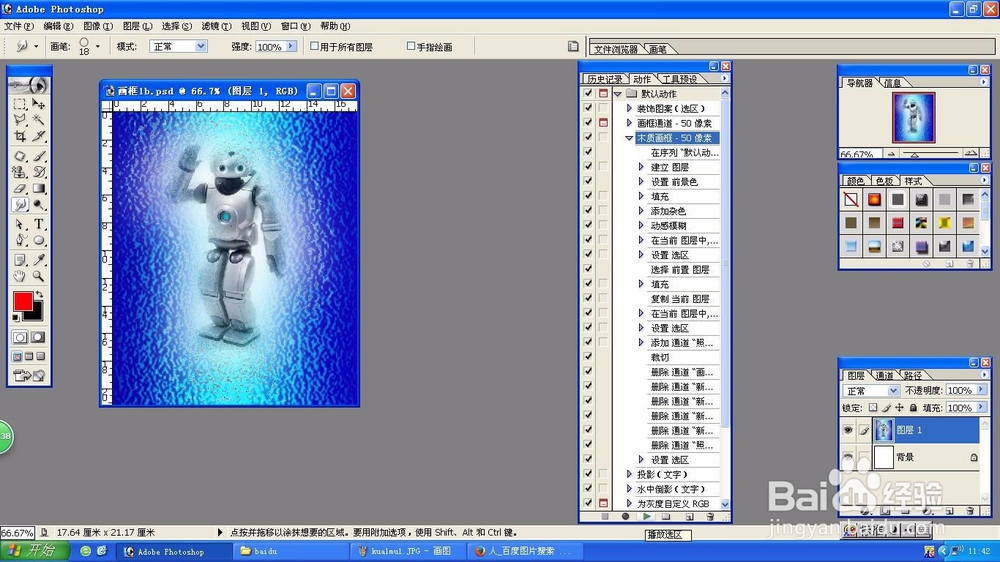
Task: Toggle the checkmark for 投影(文字) action
Action: (588, 474)
